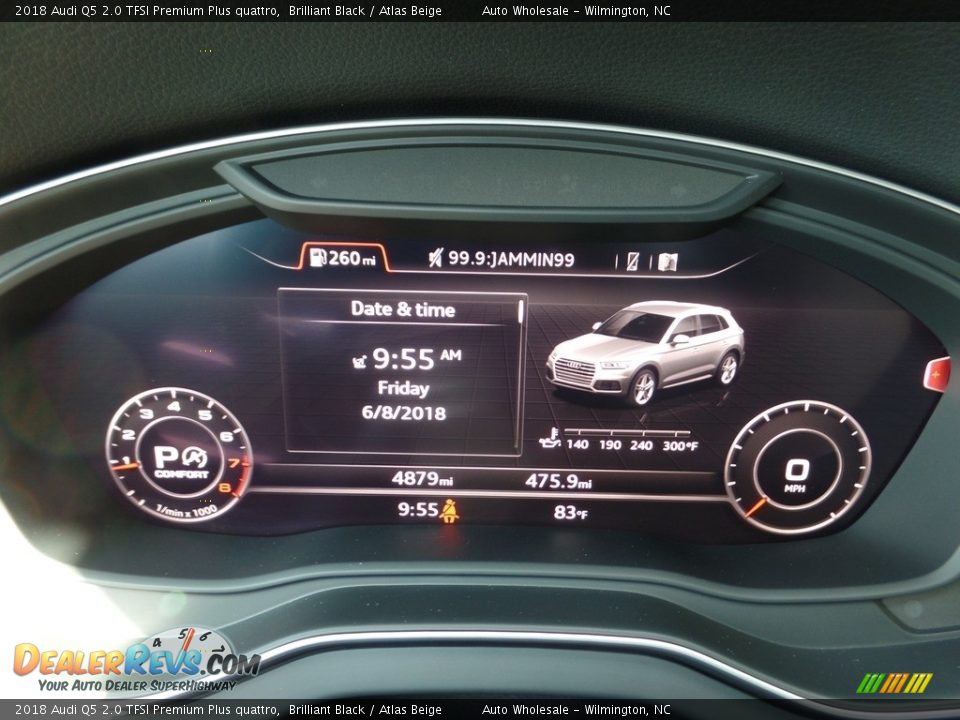The image size is (960, 720).
Task: Click the 83°F outside temperature reading
Action: tap(570, 512)
